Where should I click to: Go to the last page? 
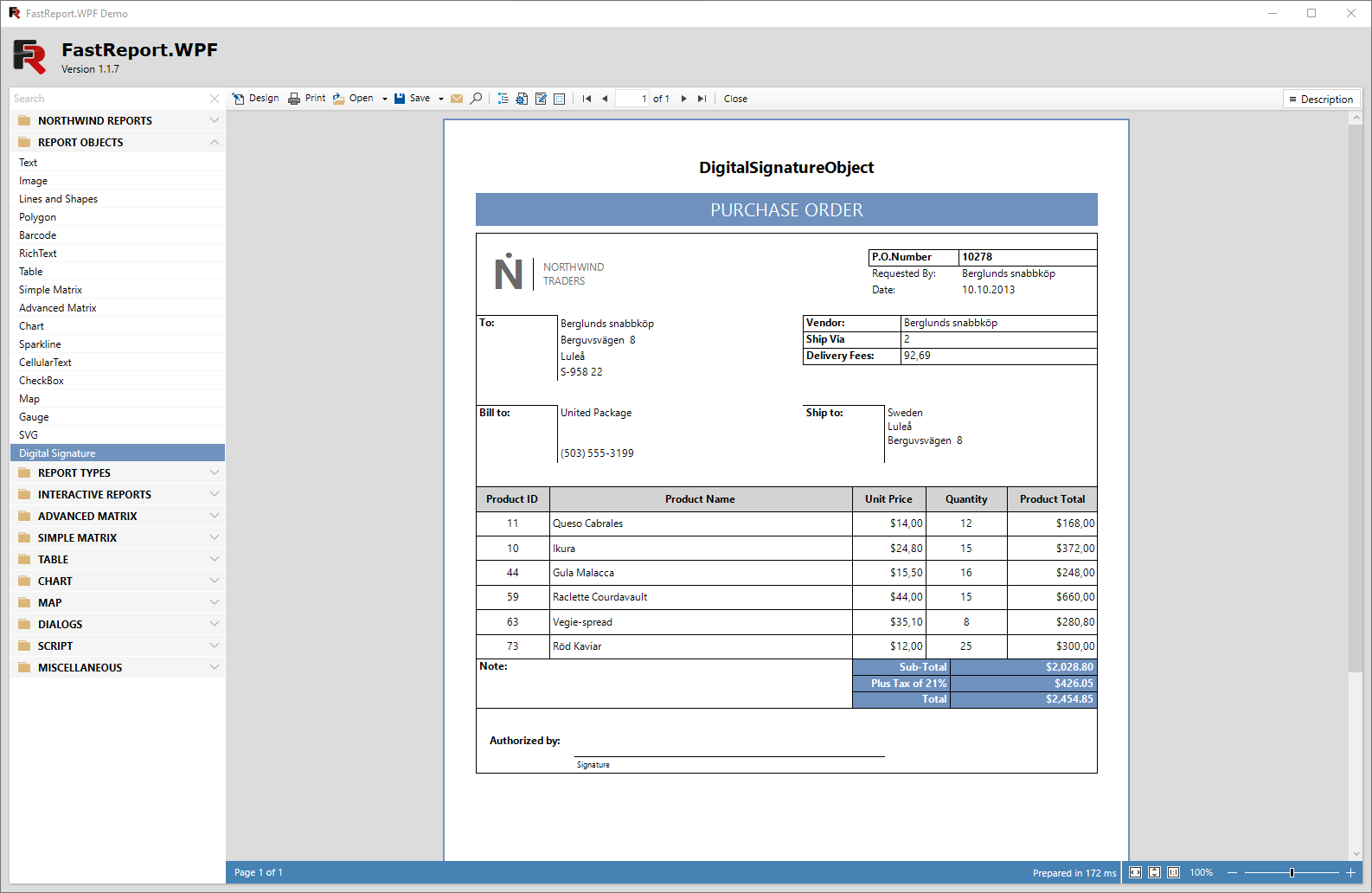702,99
